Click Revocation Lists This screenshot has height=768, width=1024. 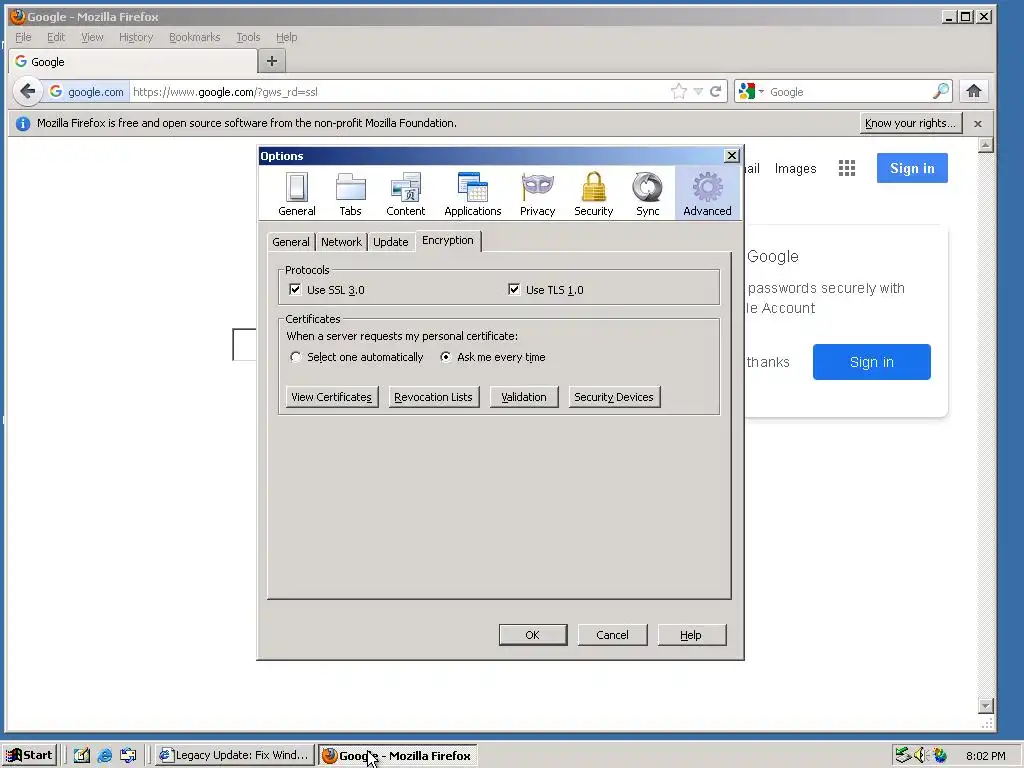coord(434,397)
